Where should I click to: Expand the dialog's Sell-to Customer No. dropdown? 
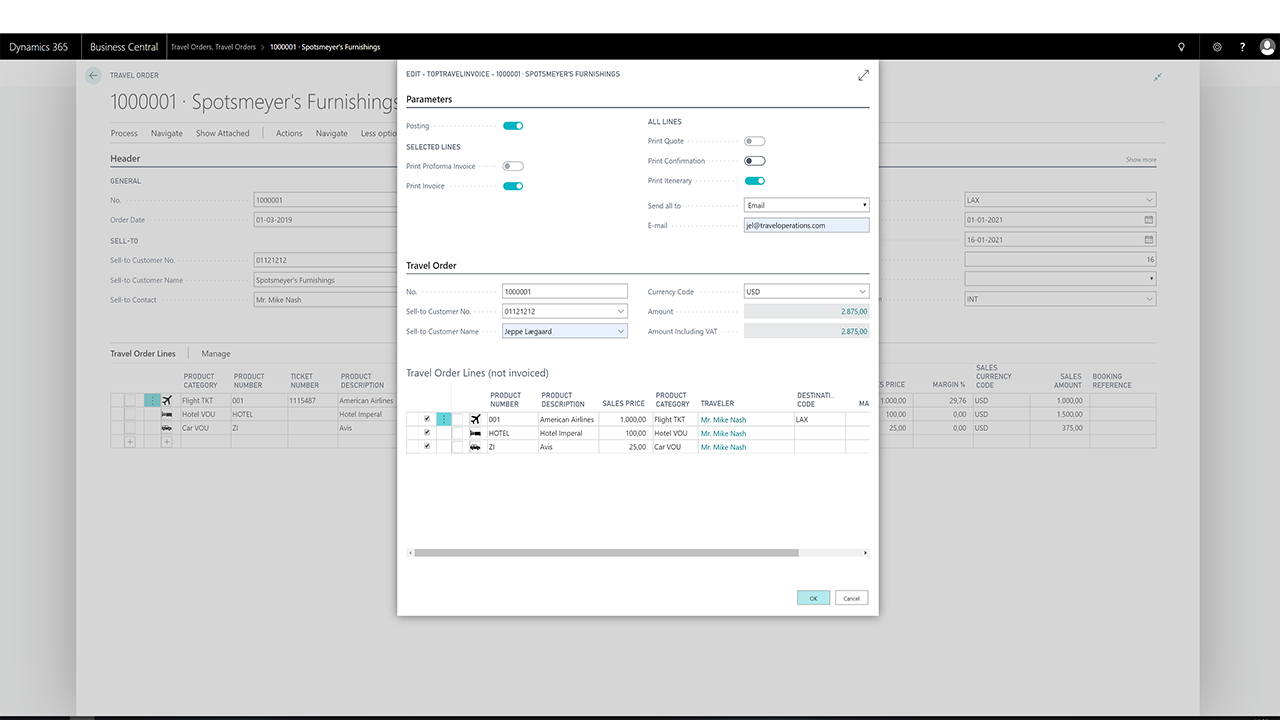[x=621, y=312]
